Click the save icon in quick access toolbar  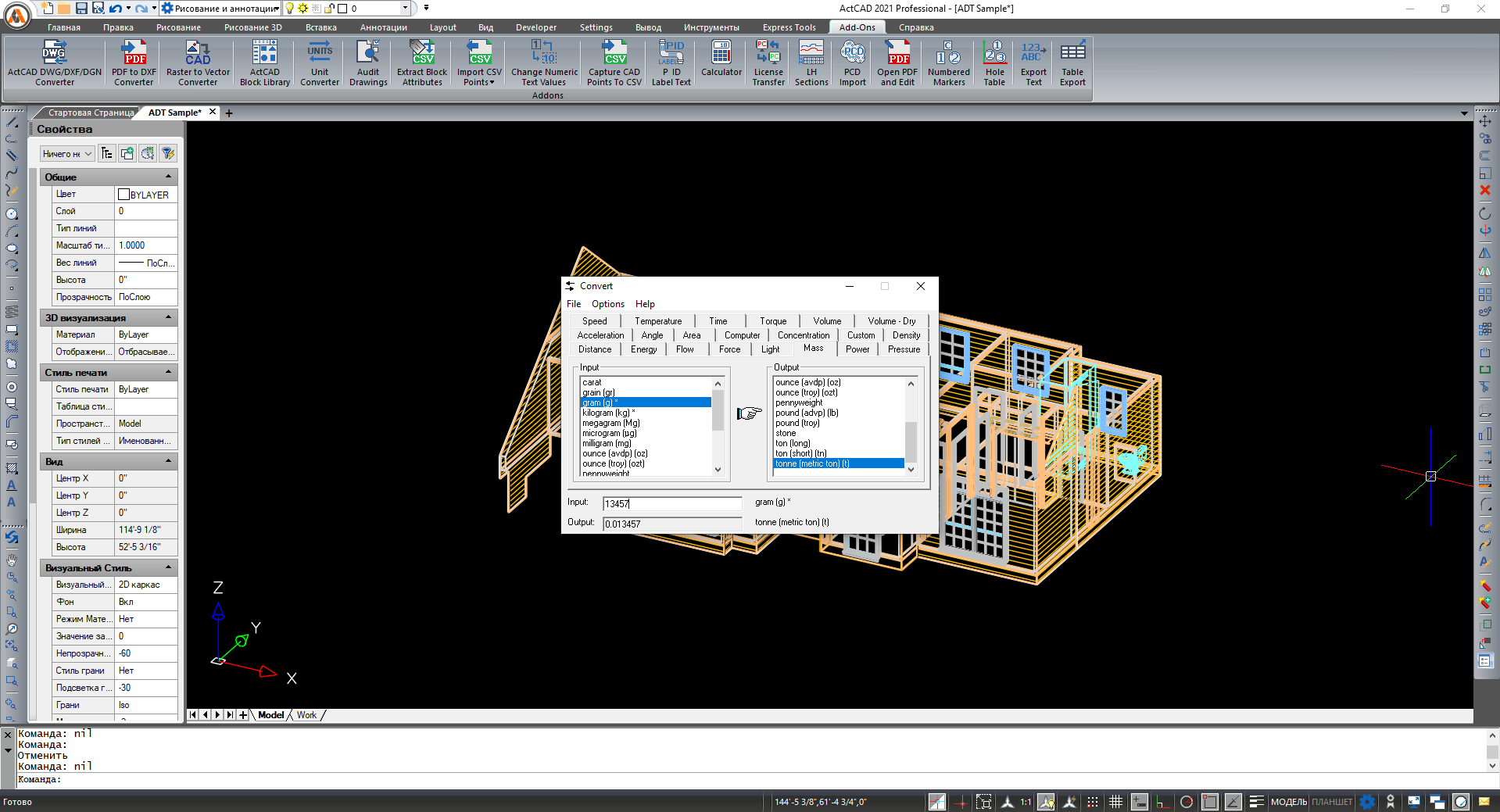point(81,9)
